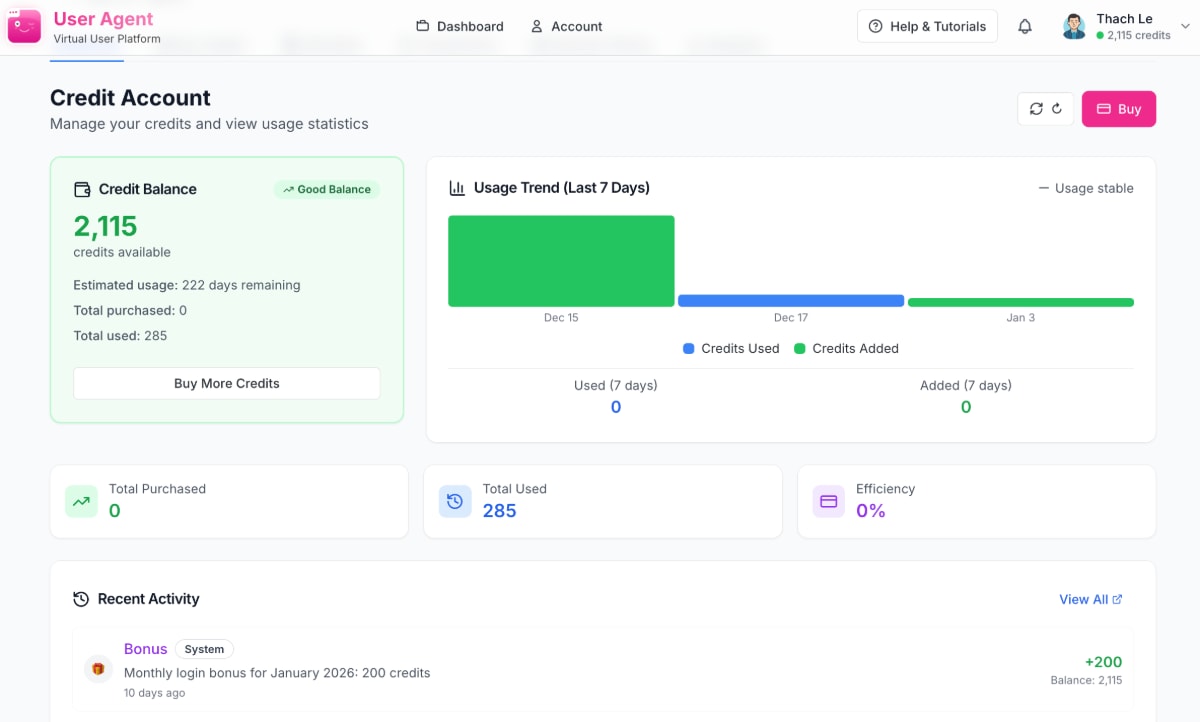Screen dimensions: 1200x722
Task: Click the Good Balance status badge
Action: [x=327, y=189]
